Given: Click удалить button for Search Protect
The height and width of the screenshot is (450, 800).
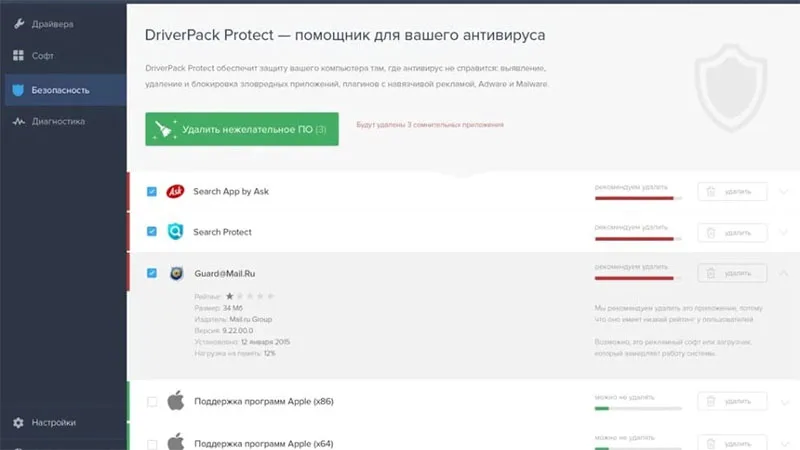Looking at the screenshot, I should pyautogui.click(x=732, y=233).
